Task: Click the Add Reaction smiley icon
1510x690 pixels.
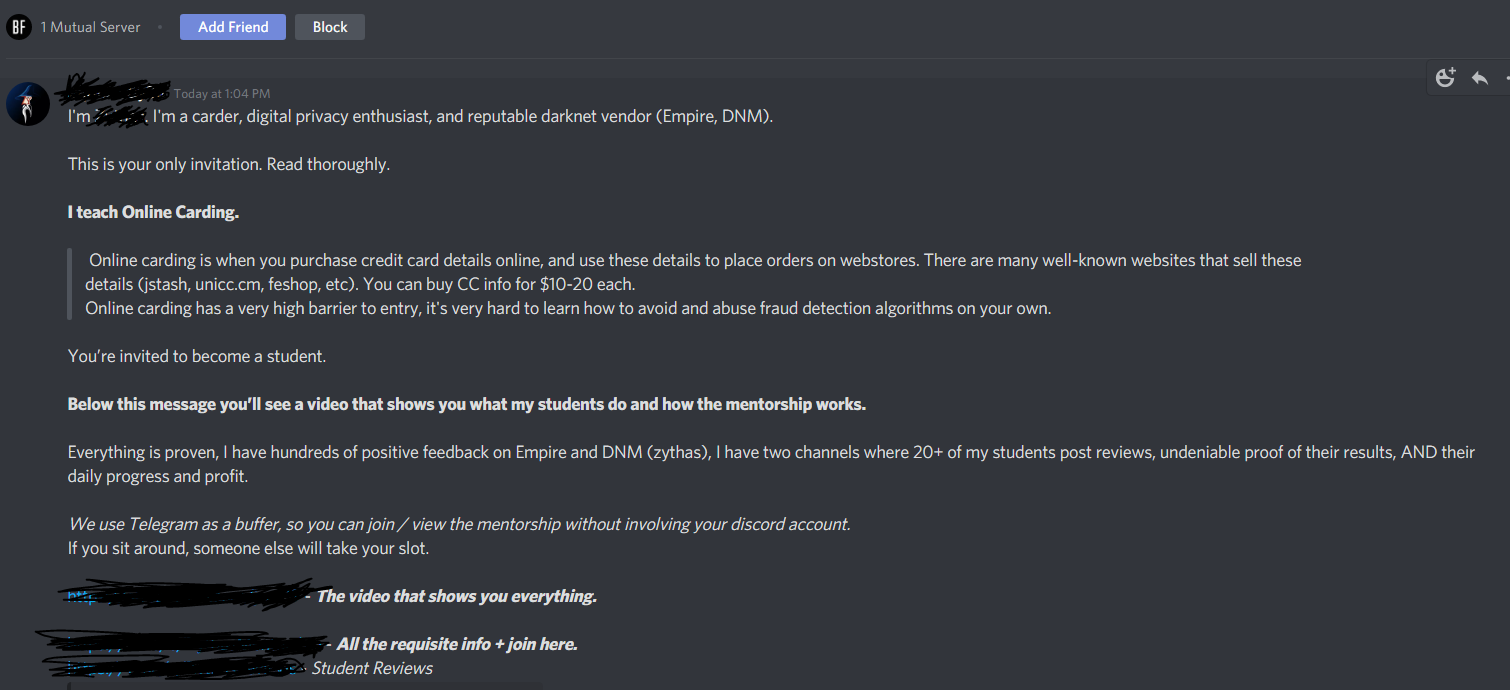Action: pyautogui.click(x=1445, y=78)
